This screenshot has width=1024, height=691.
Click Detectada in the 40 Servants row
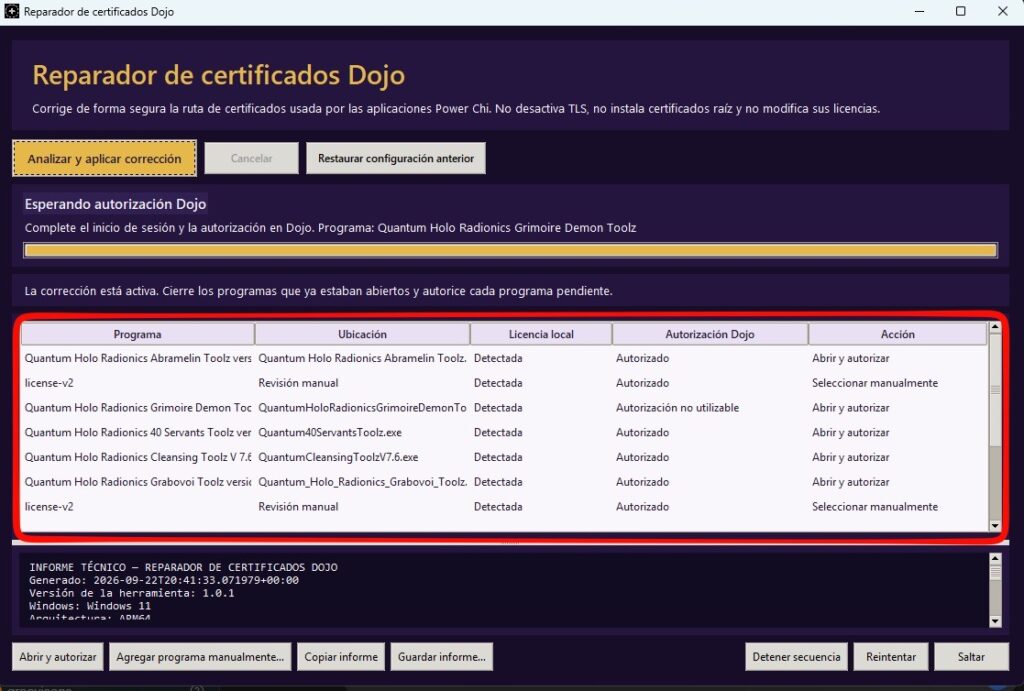tap(498, 432)
